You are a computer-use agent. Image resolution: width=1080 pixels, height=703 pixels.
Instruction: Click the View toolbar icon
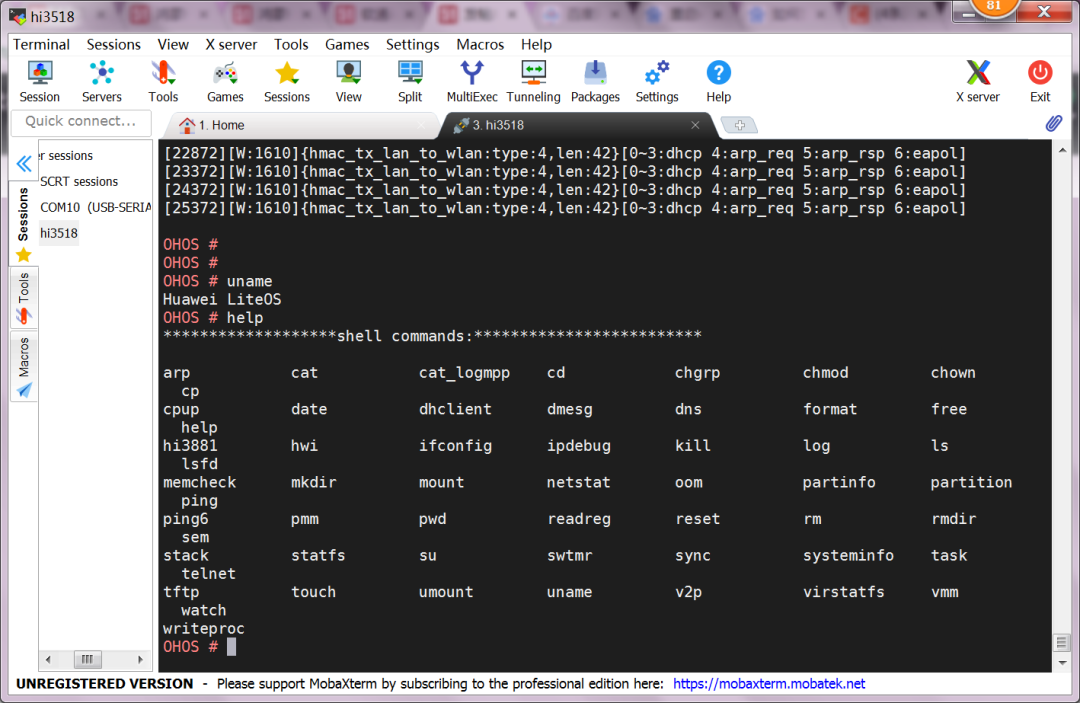(349, 81)
